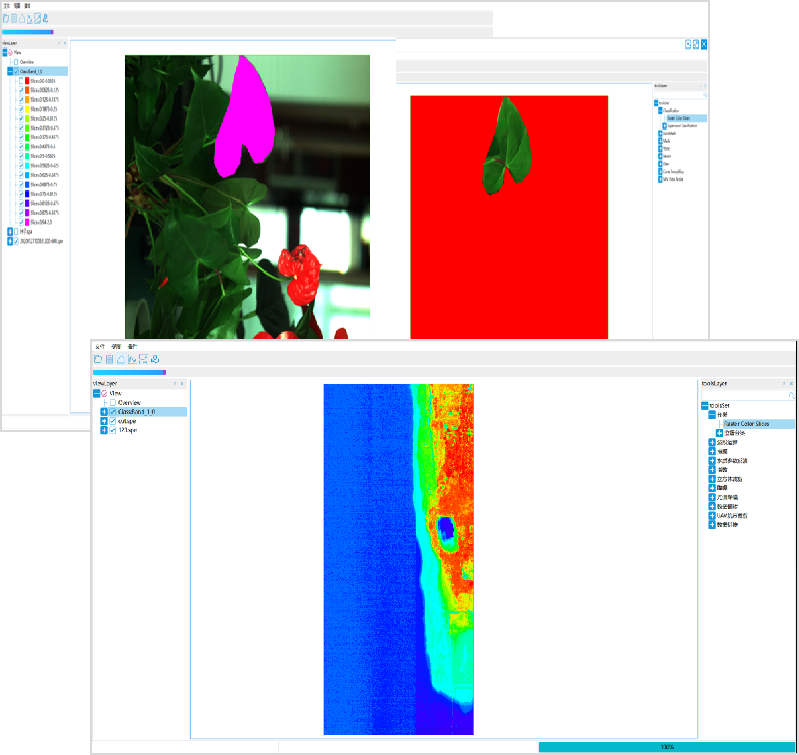Toggle the ClassBand_1.0 checkbox in the front layer tree
The height and width of the screenshot is (755, 799).
pos(113,412)
